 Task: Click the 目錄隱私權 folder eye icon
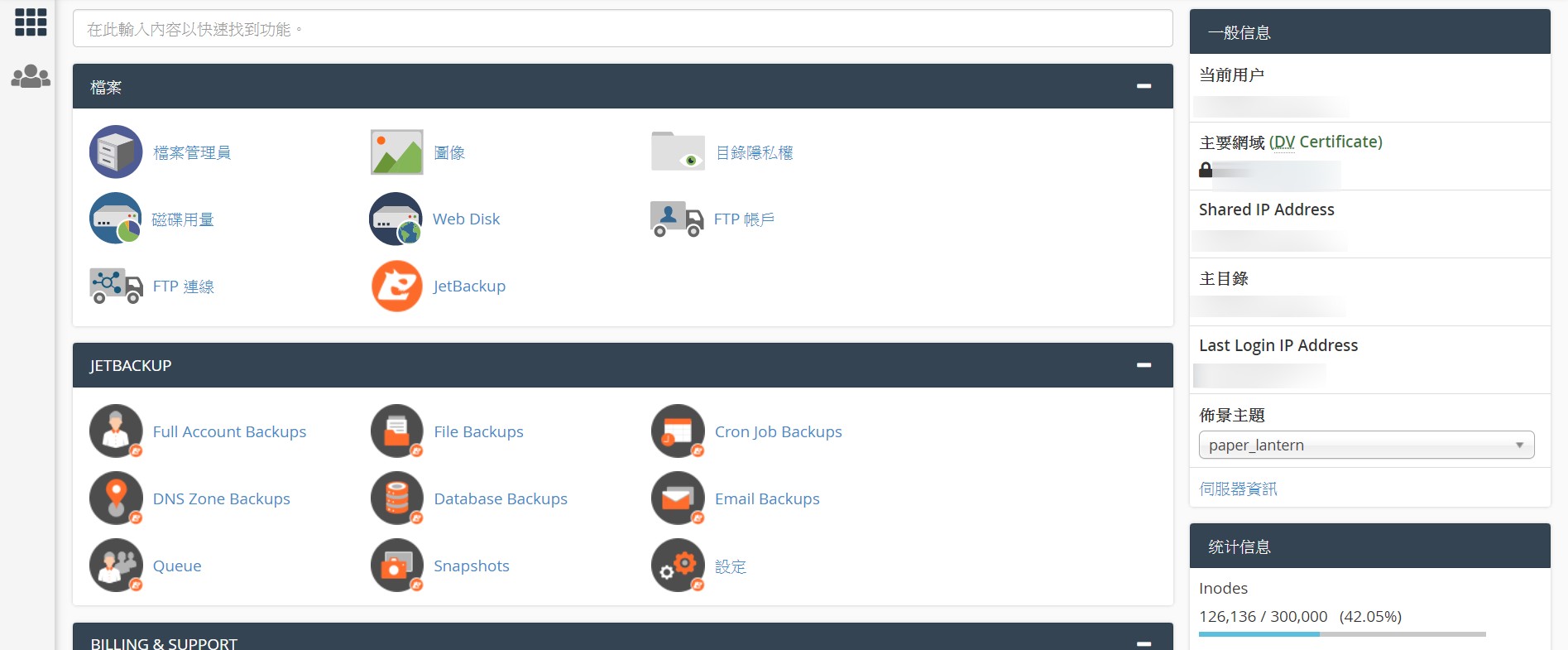click(678, 152)
